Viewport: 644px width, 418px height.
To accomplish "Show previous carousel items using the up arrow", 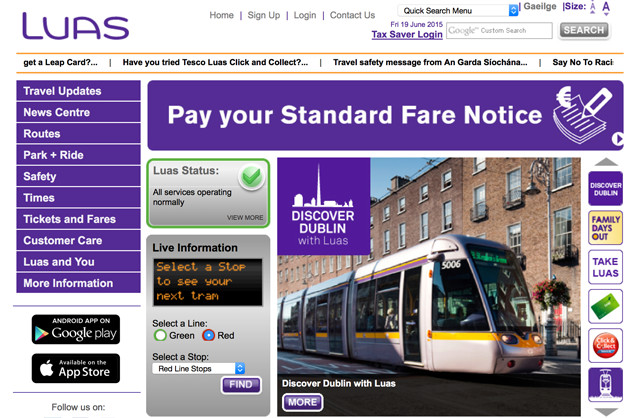I will [606, 162].
